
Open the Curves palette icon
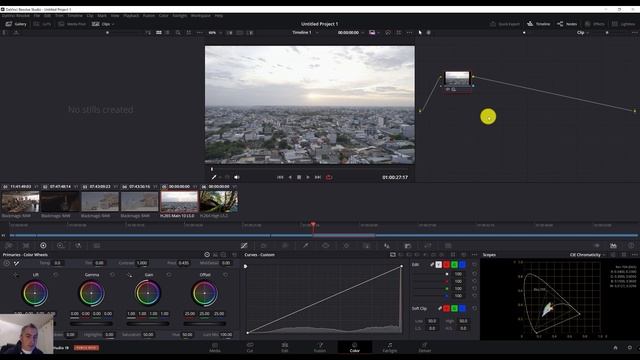click(244, 246)
